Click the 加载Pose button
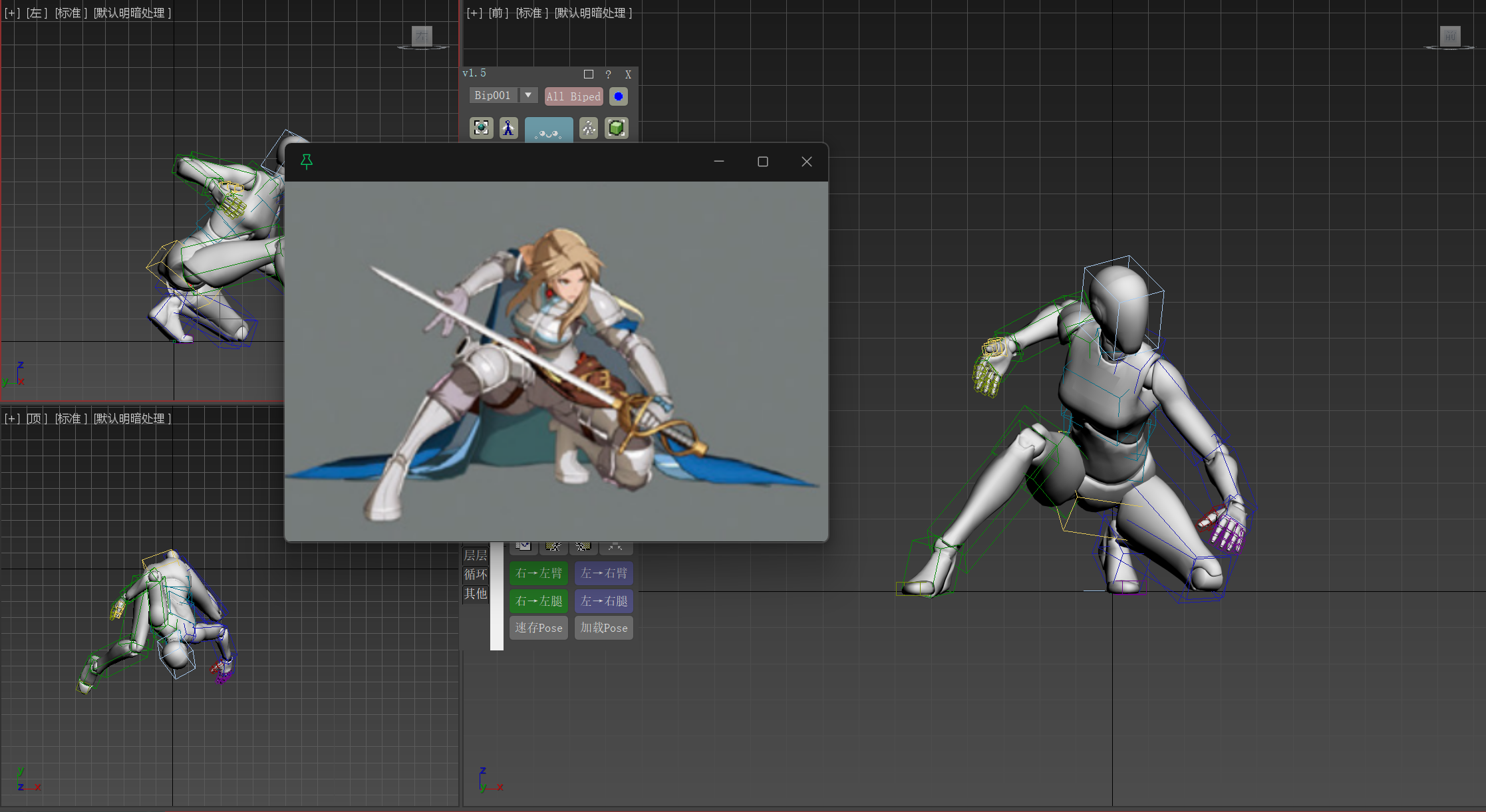The height and width of the screenshot is (812, 1486). (604, 628)
